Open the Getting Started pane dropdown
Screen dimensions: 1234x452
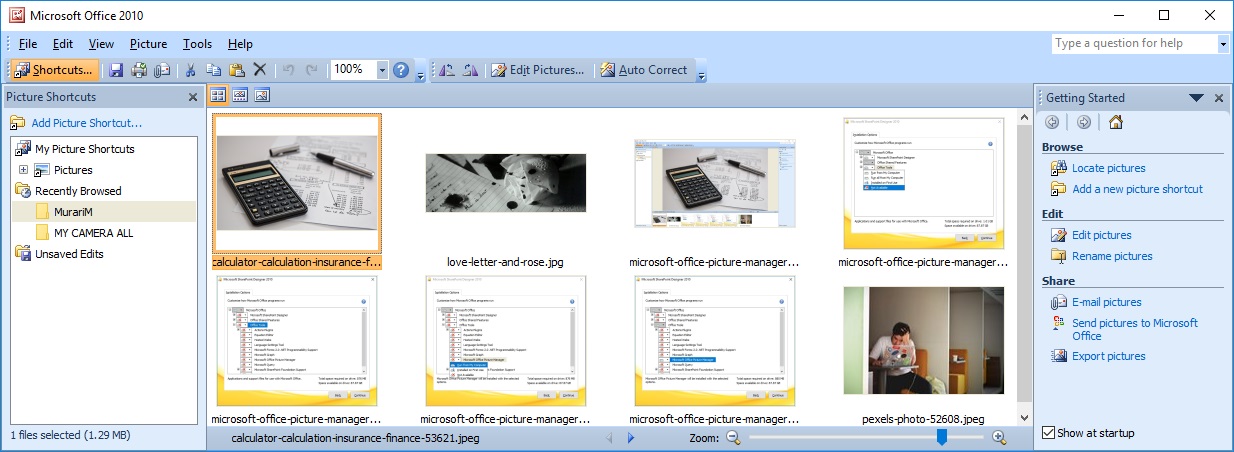(1196, 98)
